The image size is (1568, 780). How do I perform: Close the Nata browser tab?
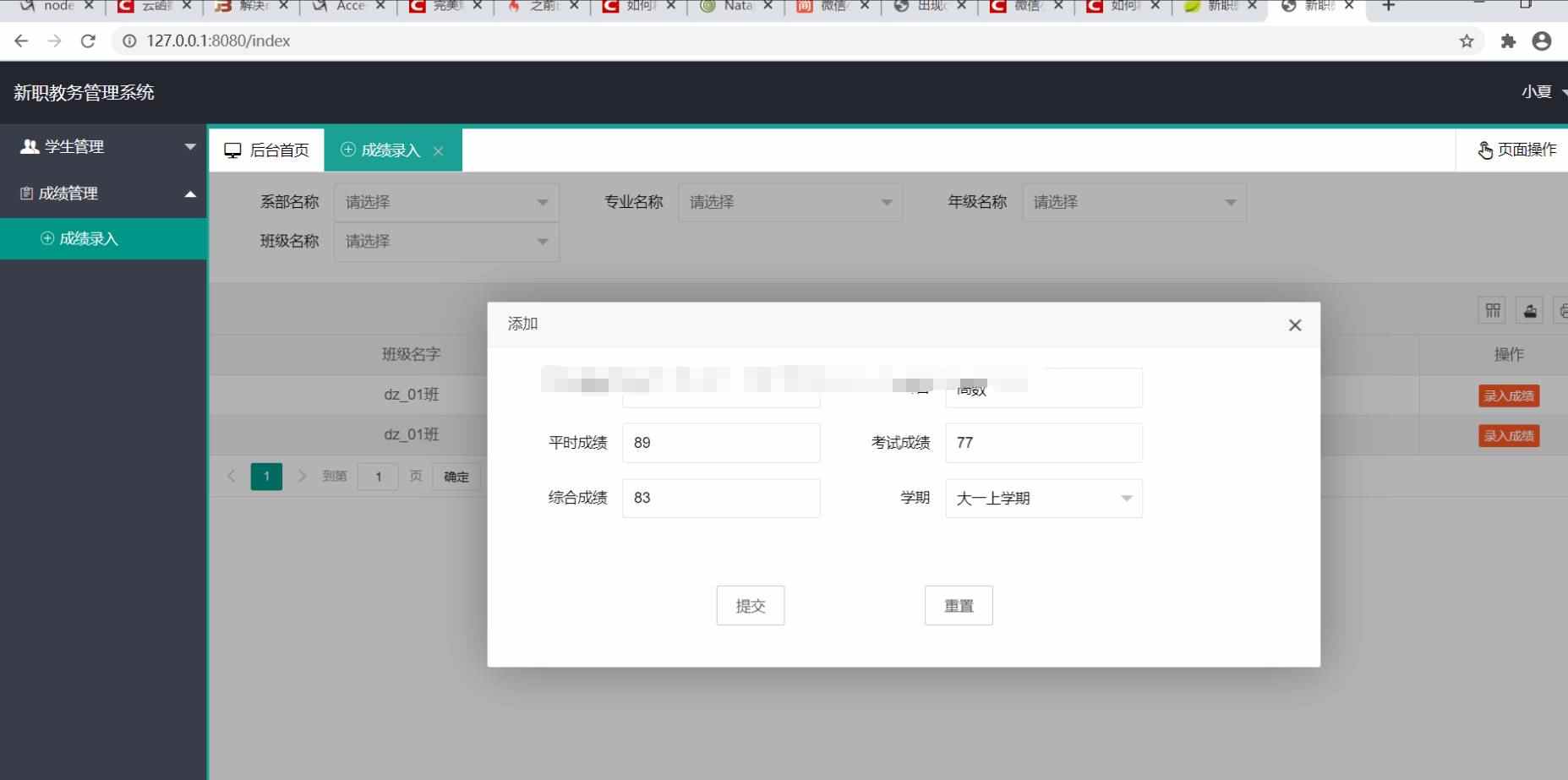tap(768, 6)
